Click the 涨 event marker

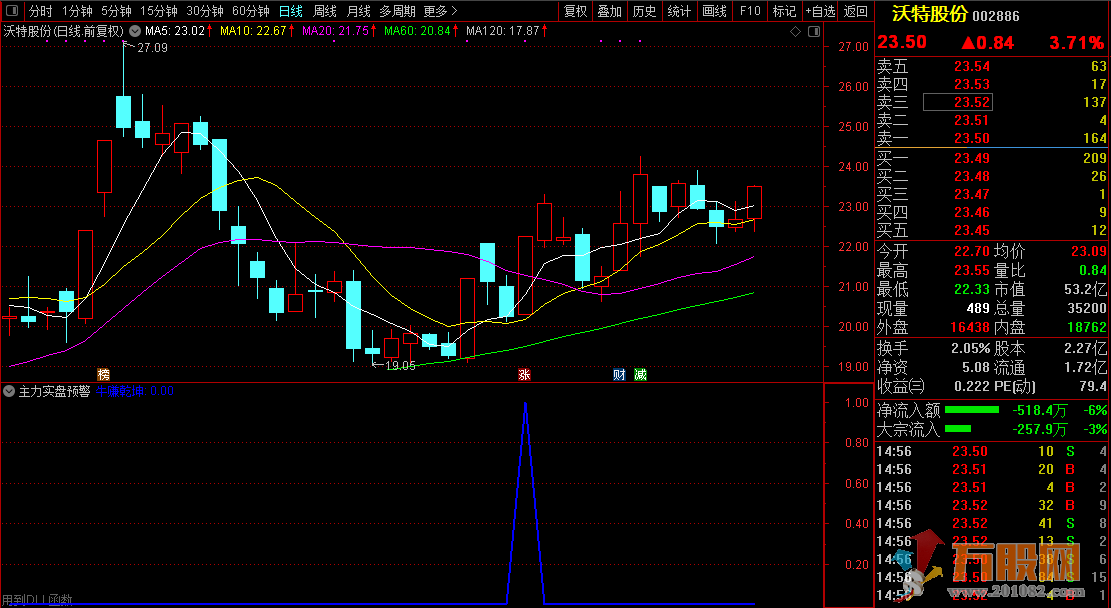524,374
